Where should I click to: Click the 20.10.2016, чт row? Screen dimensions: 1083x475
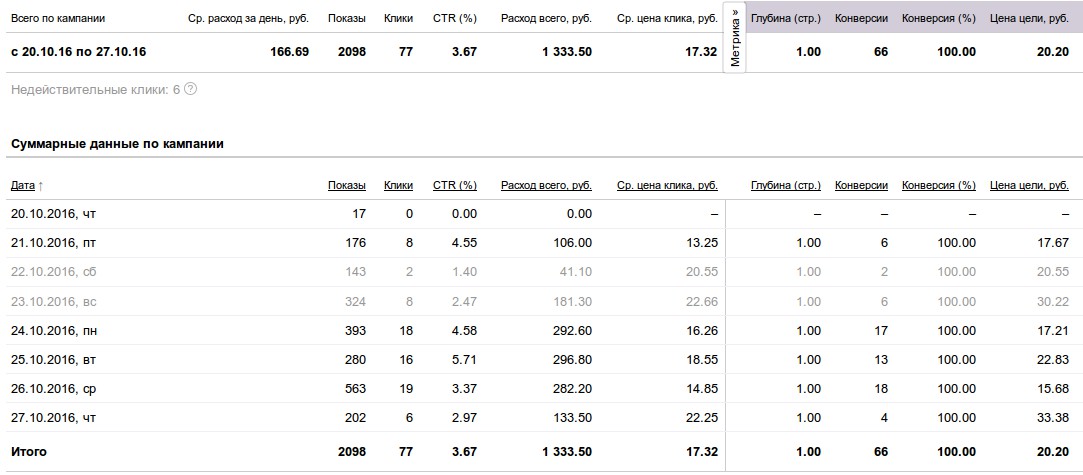click(542, 214)
